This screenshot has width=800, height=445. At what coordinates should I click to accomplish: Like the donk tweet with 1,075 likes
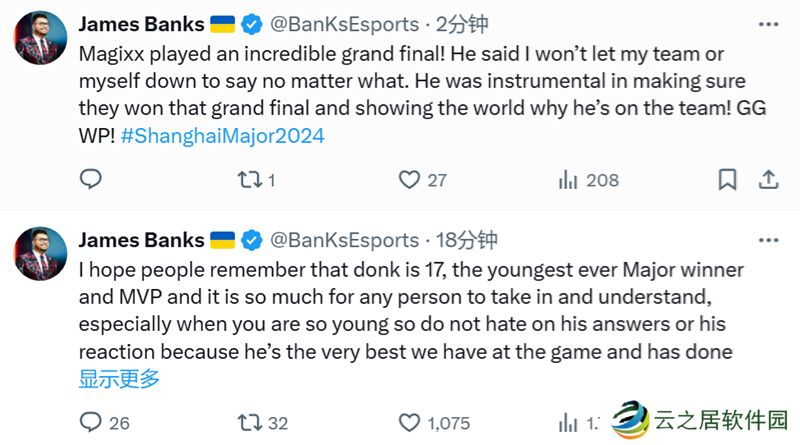point(408,422)
